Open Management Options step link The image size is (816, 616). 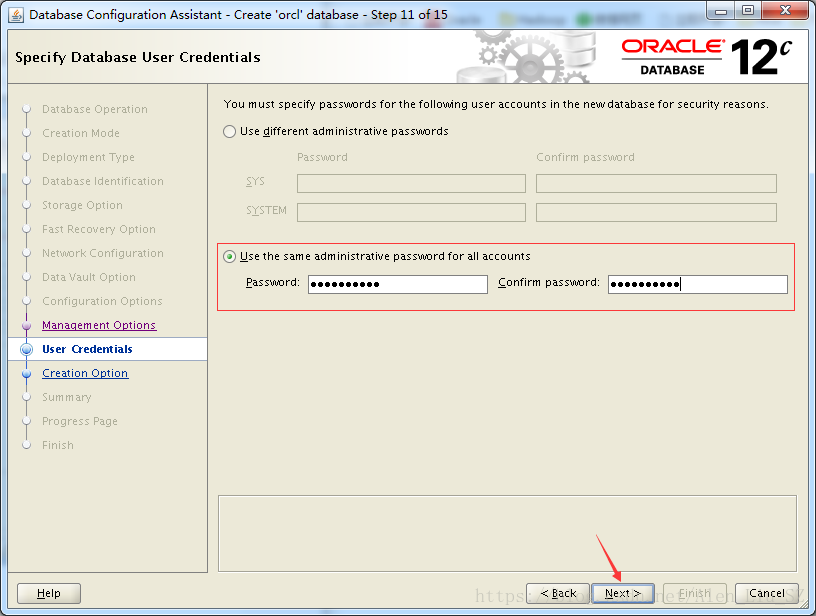[x=99, y=325]
